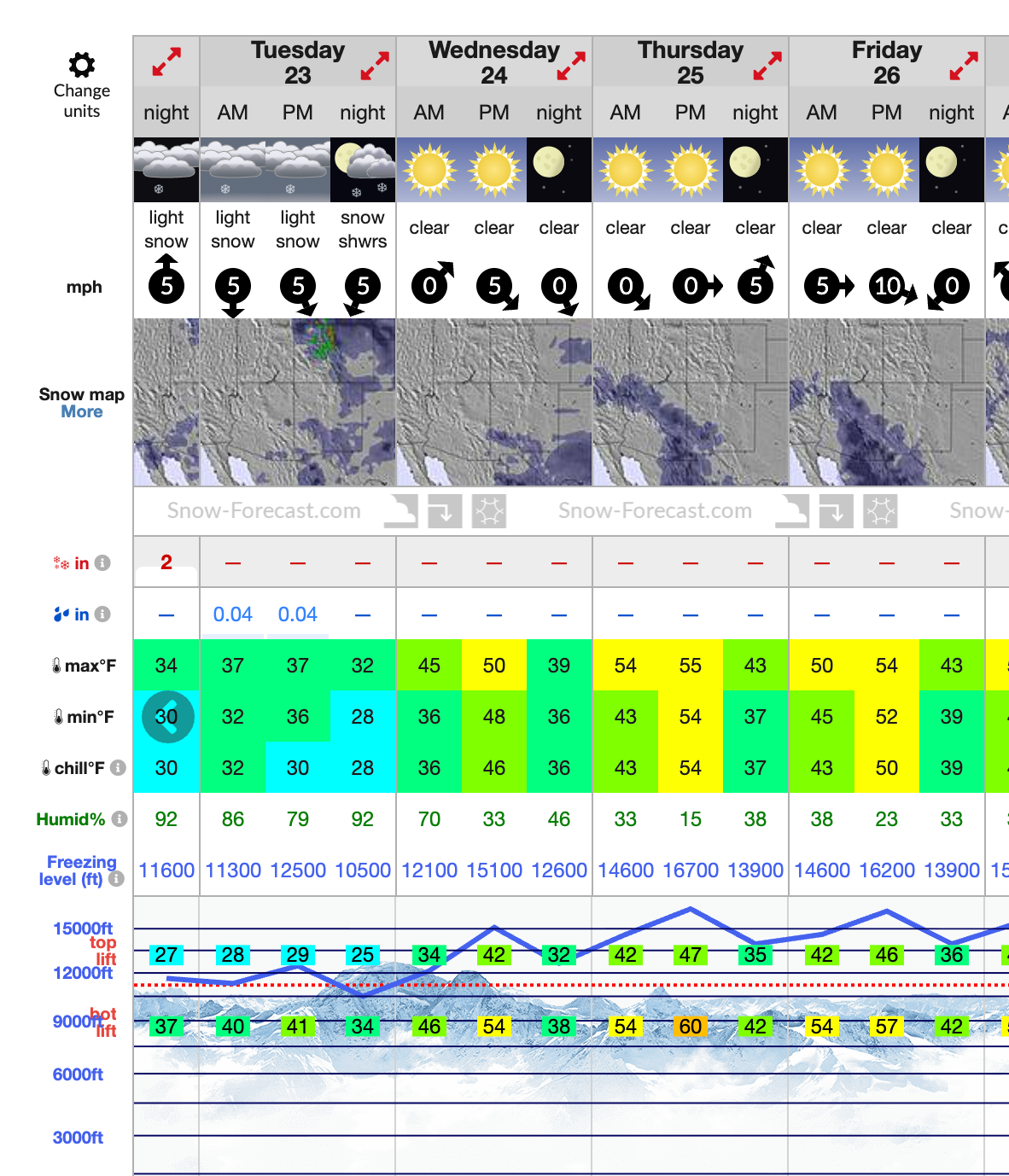Open the info icon beside snowfall inches
Screen dimensions: 1009x1176
click(x=102, y=563)
